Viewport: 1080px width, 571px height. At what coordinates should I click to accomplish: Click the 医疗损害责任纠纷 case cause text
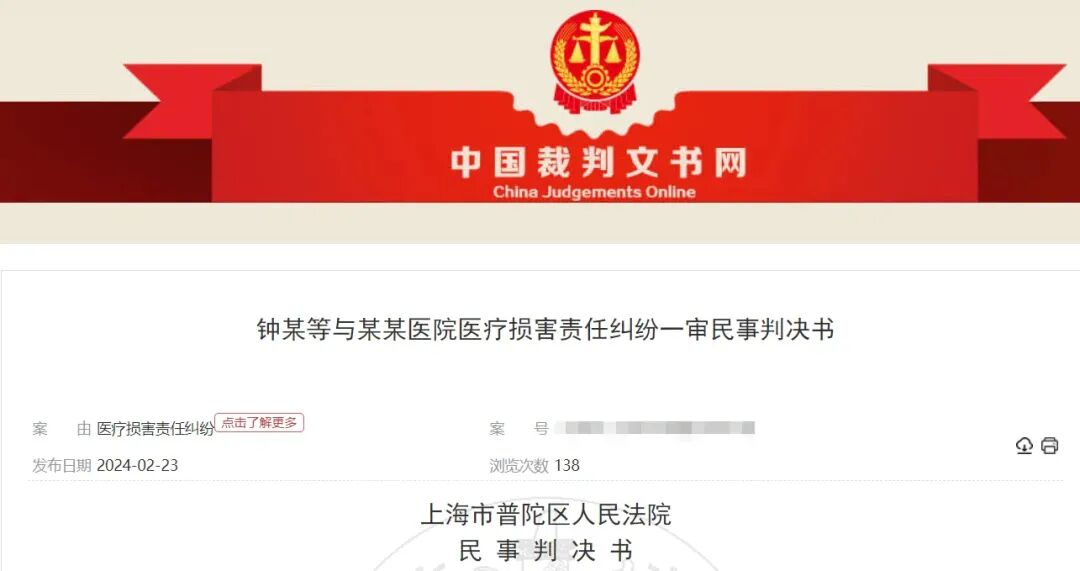click(x=155, y=429)
